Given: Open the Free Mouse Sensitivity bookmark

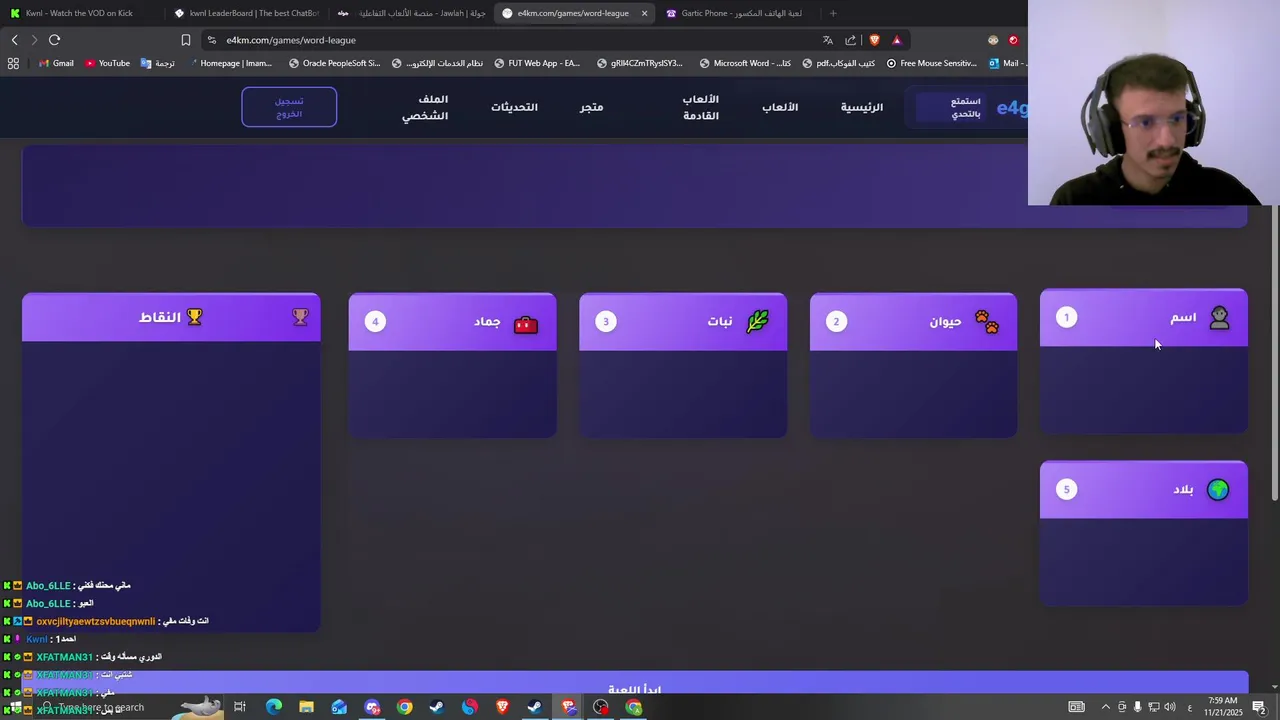Looking at the screenshot, I should 931,63.
